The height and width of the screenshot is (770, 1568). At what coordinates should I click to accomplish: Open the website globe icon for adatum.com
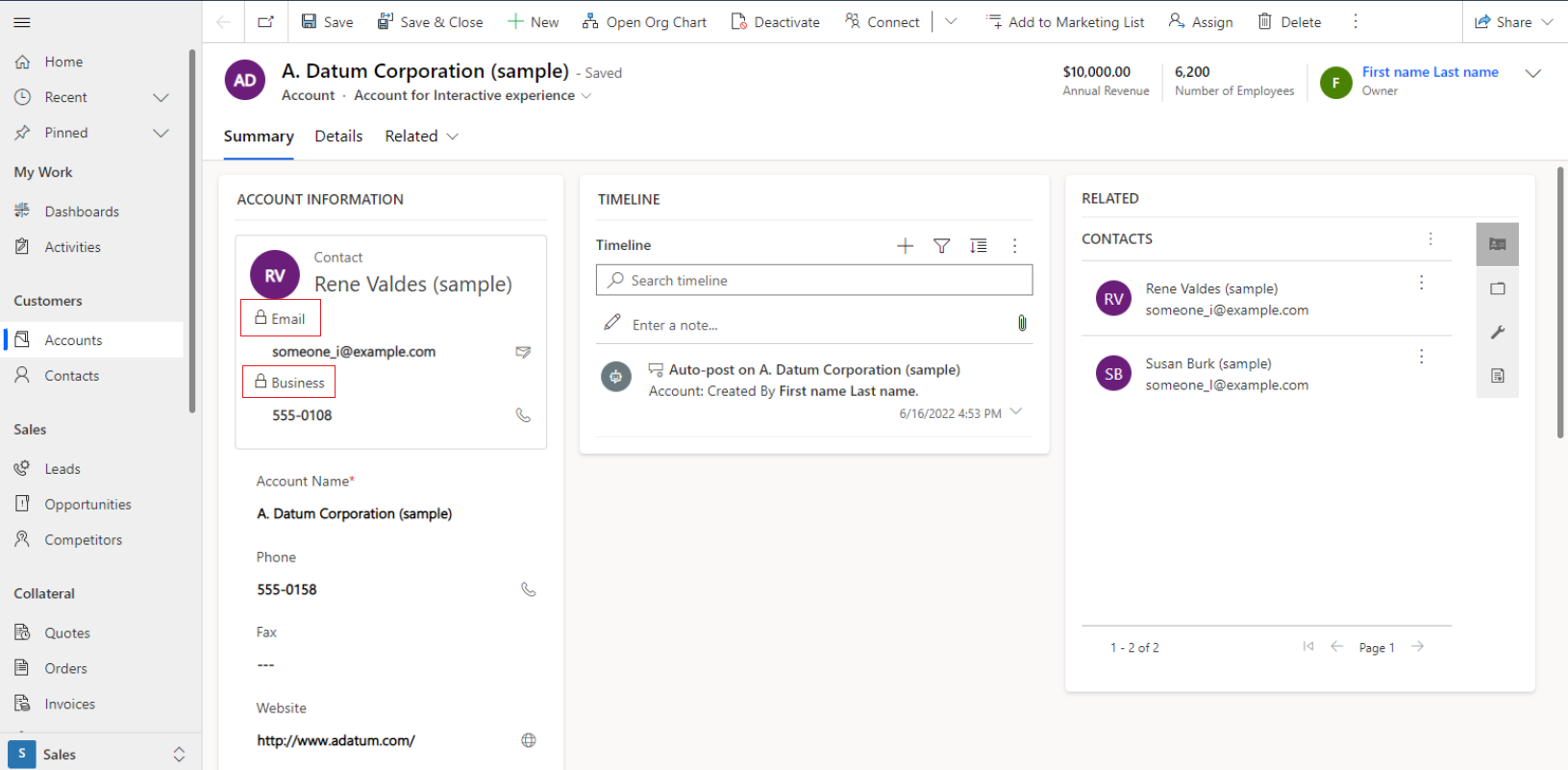[528, 740]
